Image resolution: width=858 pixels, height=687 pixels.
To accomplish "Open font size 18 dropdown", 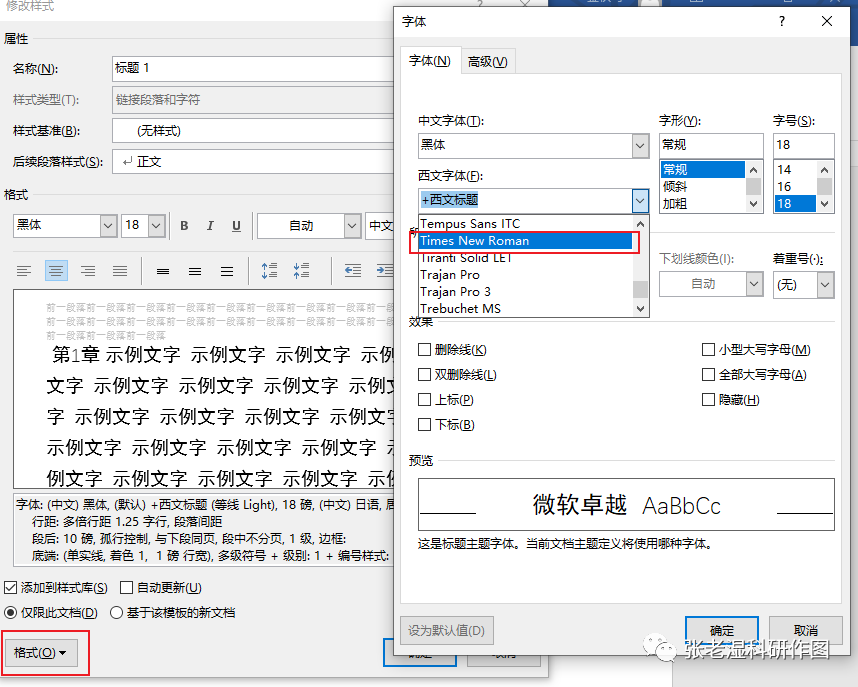I will tap(156, 226).
